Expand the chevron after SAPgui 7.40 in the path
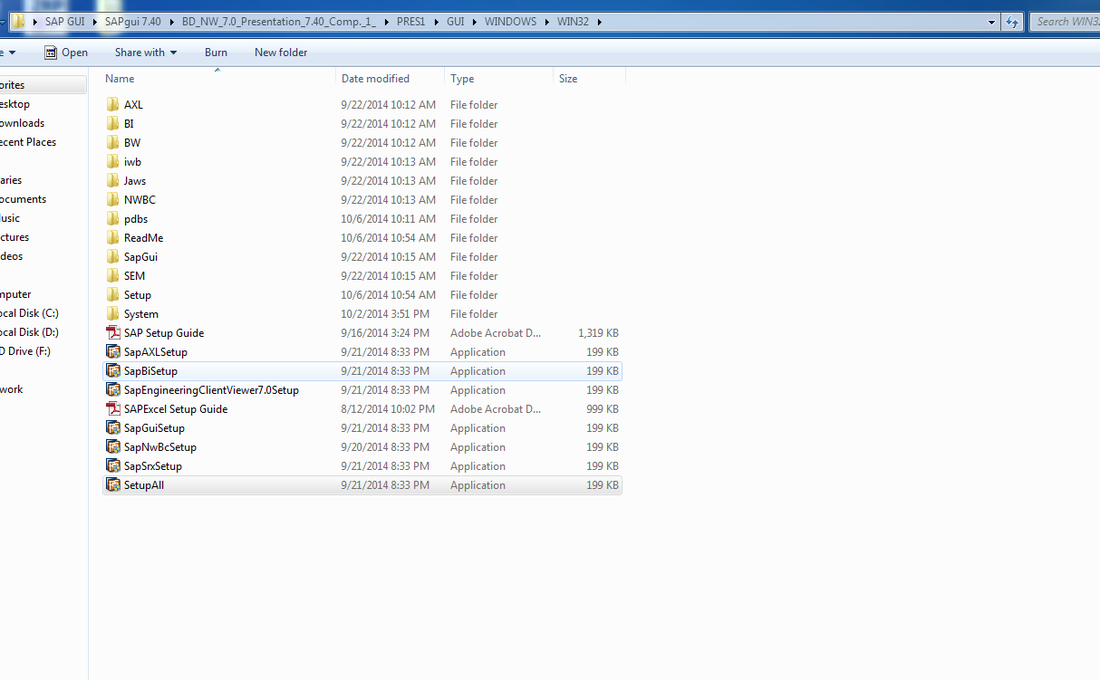Screen dimensions: 1100x680 click(x=171, y=22)
